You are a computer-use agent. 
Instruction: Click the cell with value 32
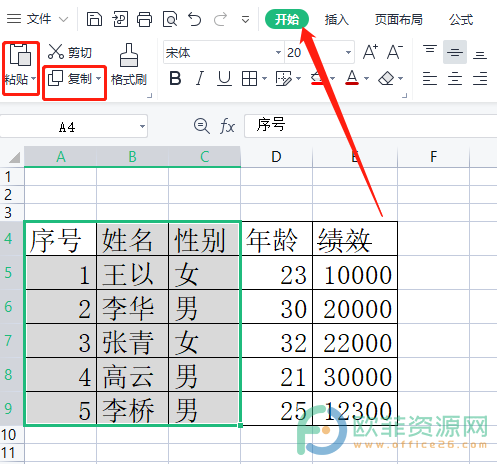(x=276, y=341)
